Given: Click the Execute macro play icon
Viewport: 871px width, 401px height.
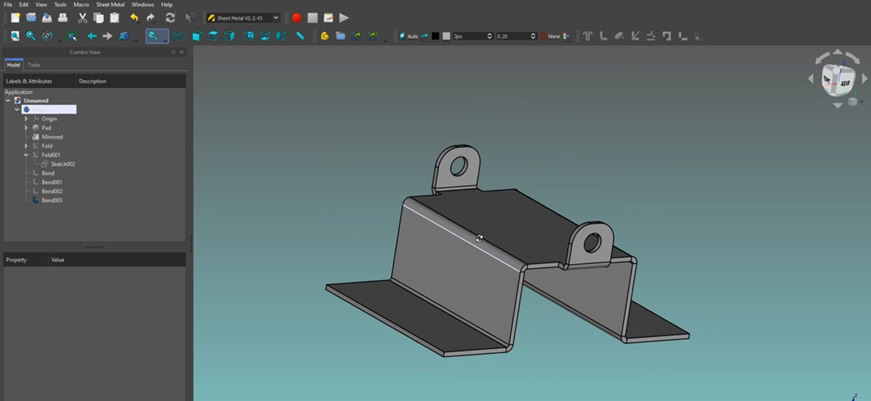Looking at the screenshot, I should [344, 18].
